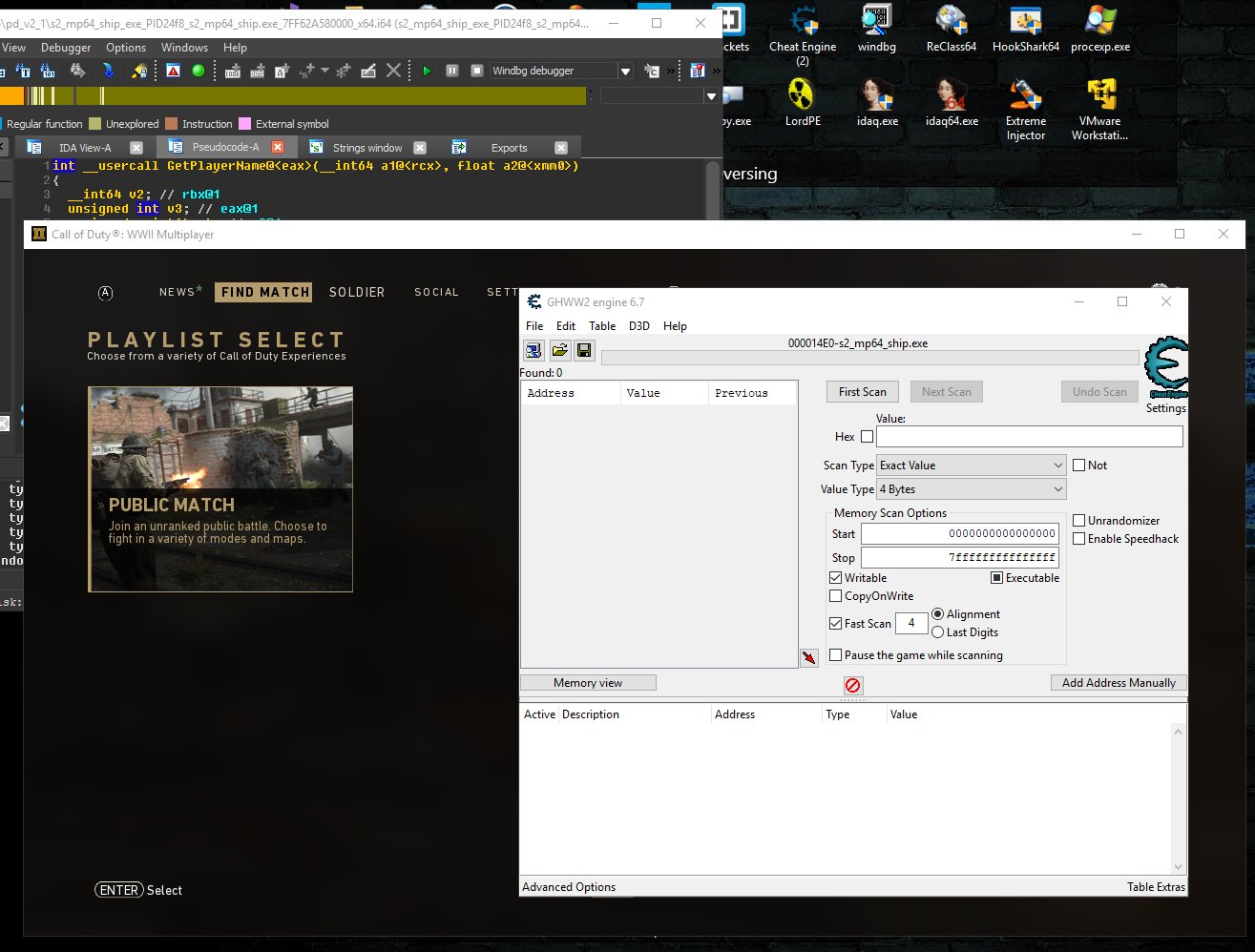Toggle the Not checkbox
The height and width of the screenshot is (952, 1255).
pos(1079,466)
